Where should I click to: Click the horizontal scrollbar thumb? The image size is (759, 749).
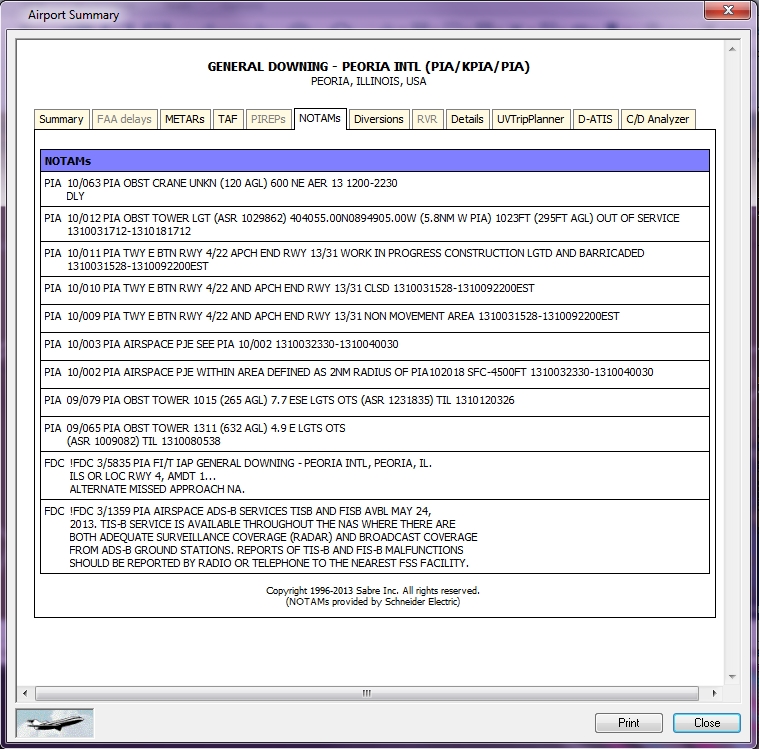(x=367, y=693)
